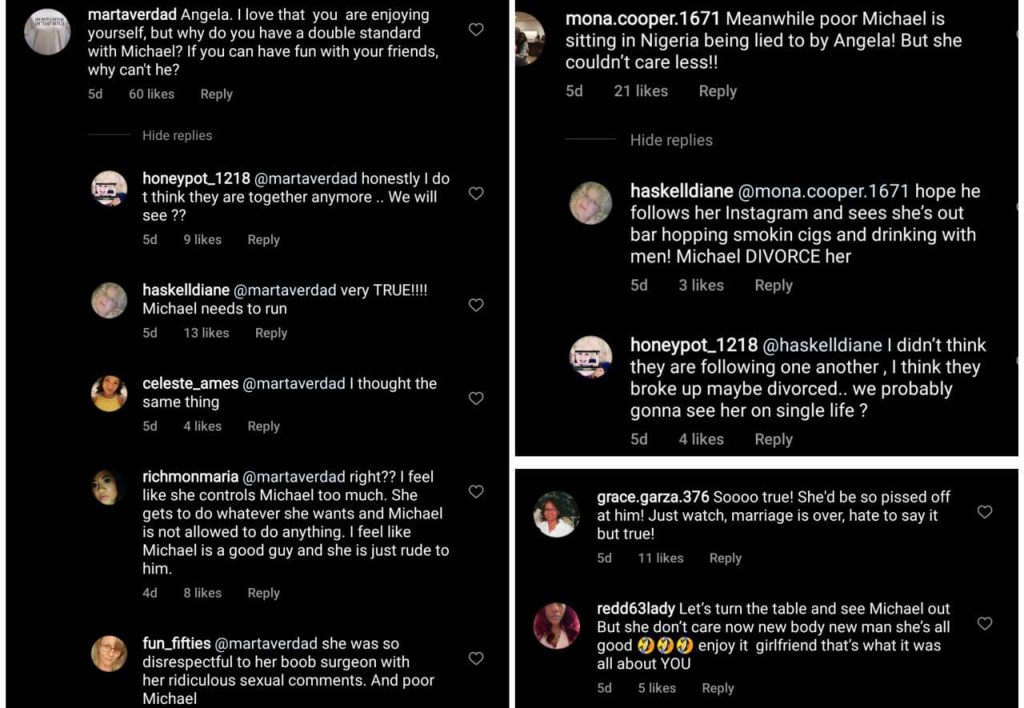Screen dimensions: 1024x708
Task: Like richmonmaria's reply about controlling Michael
Action: [x=476, y=492]
